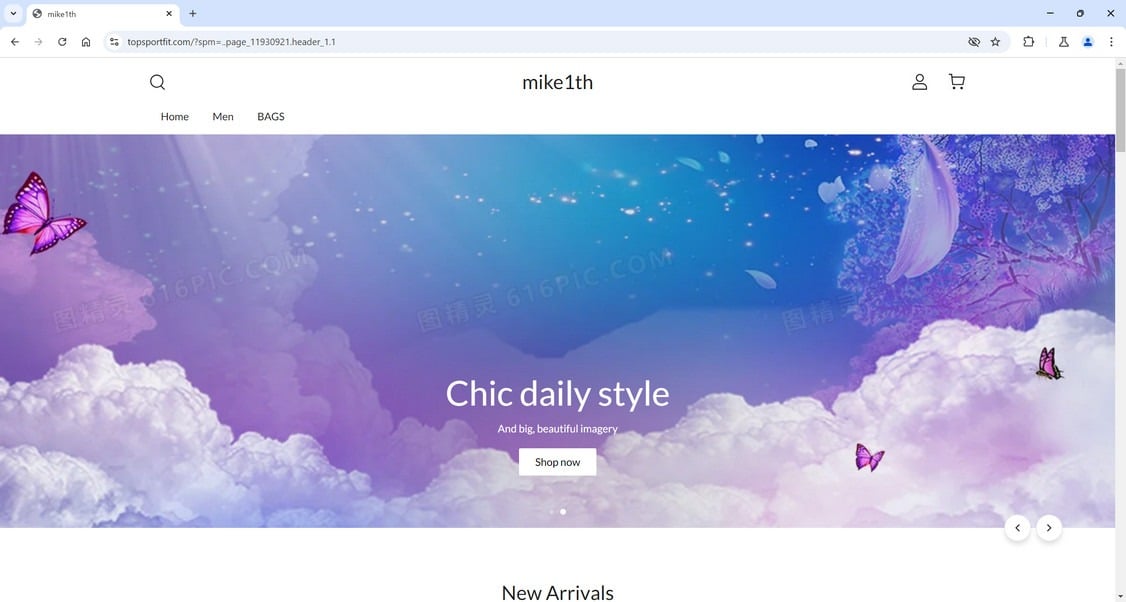Image resolution: width=1126 pixels, height=602 pixels.
Task: Show the next banner slide
Action: [1048, 528]
